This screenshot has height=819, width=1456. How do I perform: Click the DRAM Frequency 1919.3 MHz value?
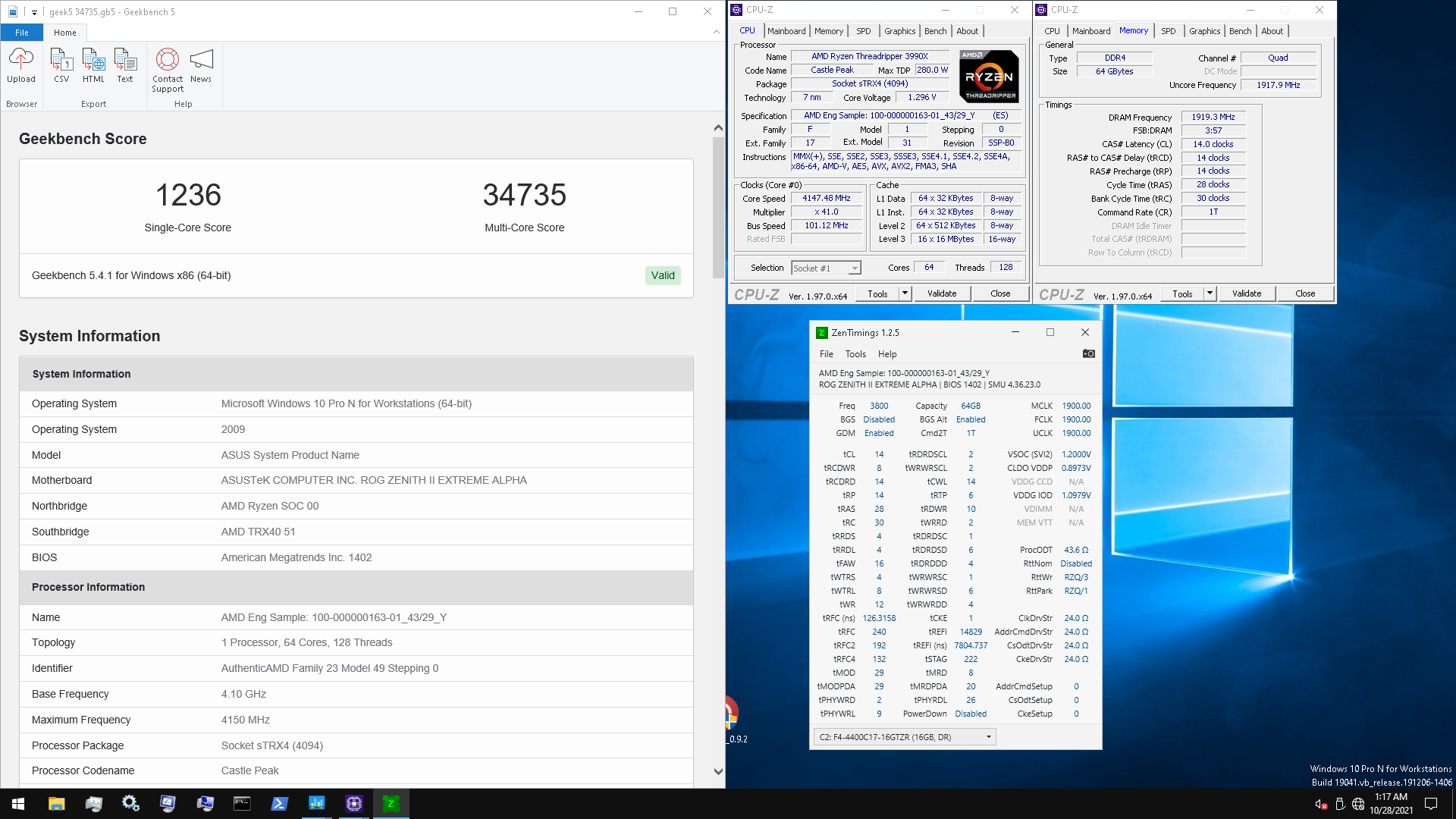pos(1213,117)
